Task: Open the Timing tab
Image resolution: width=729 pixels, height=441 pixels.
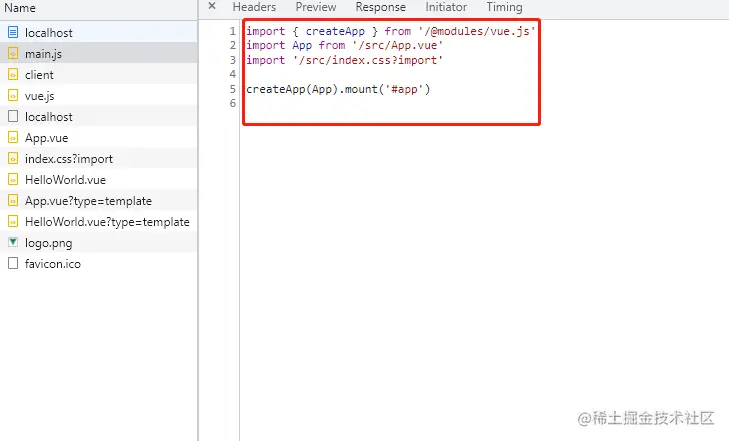Action: [x=504, y=7]
